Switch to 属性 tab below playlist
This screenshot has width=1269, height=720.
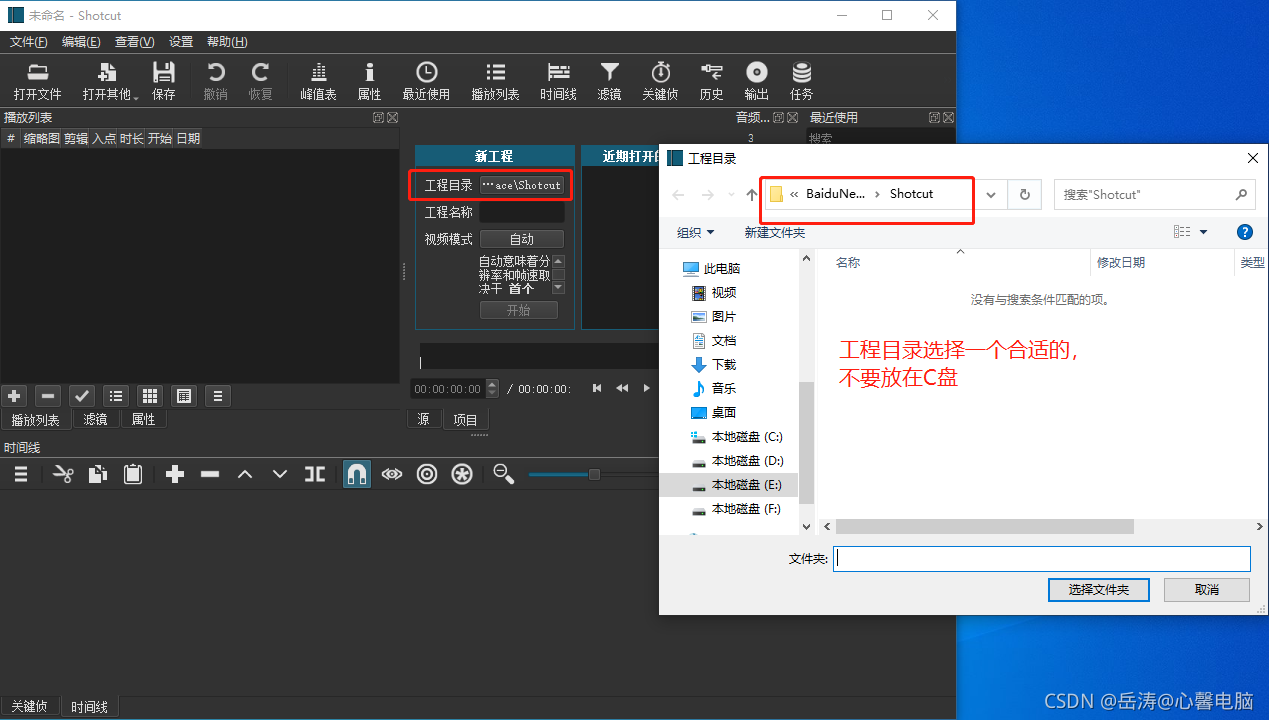(x=144, y=419)
